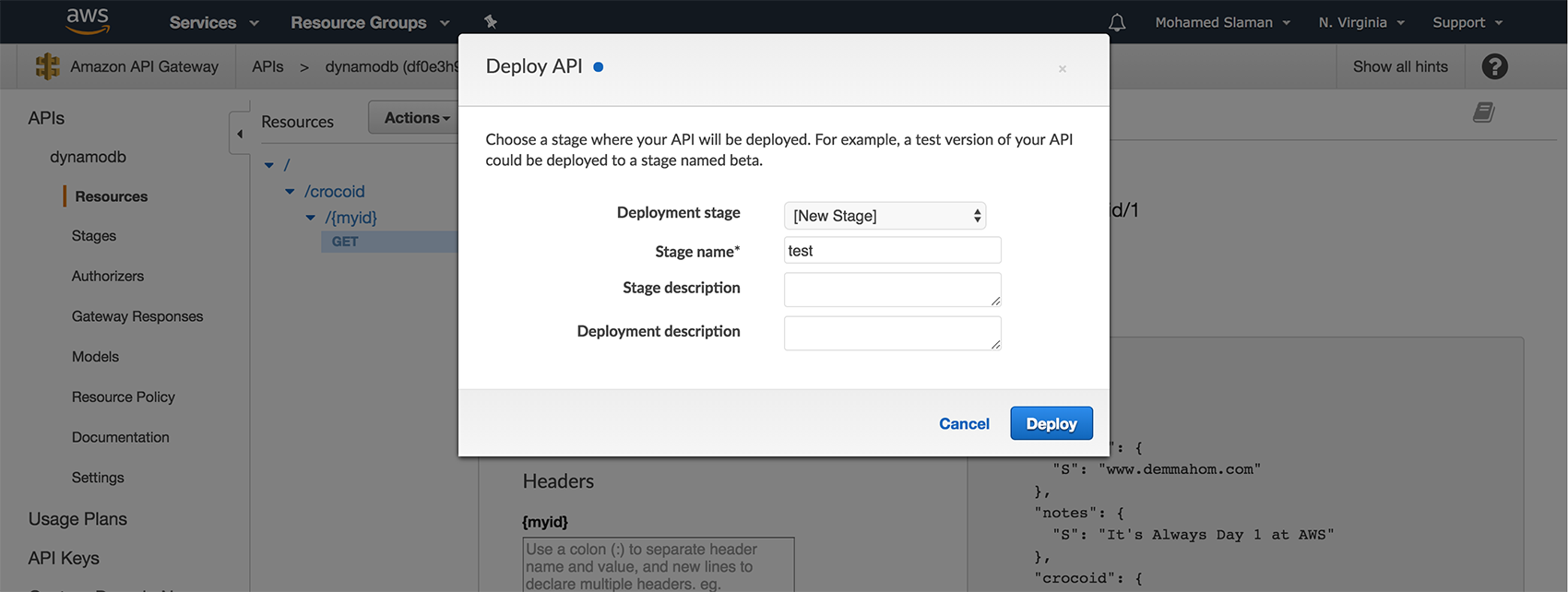Viewport: 1568px width, 592px height.
Task: Select the /crocoid resource
Action: click(x=335, y=192)
